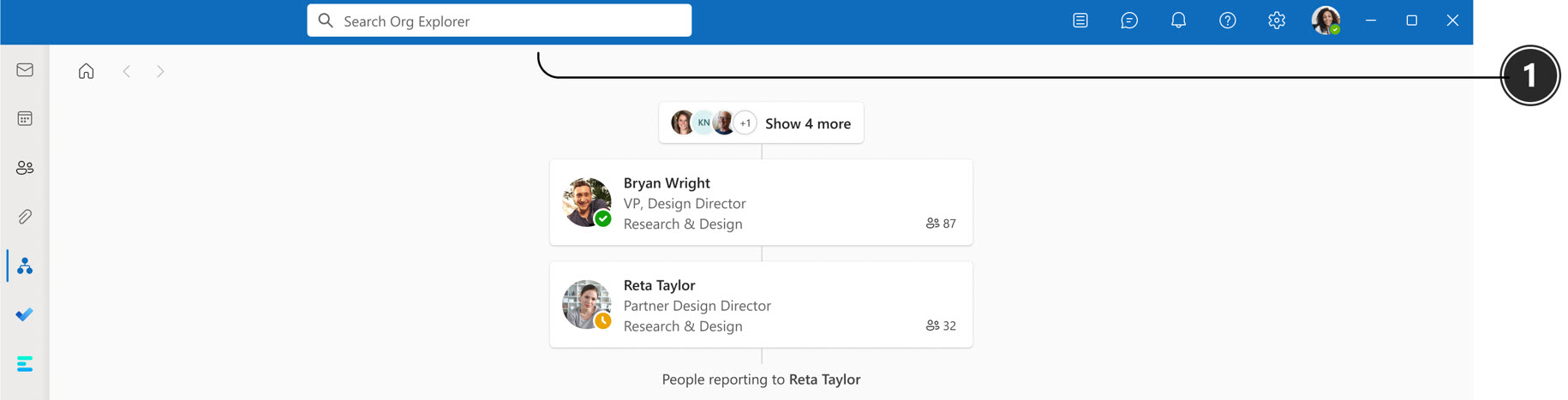The image size is (1568, 400).
Task: Maximize the window
Action: (1411, 21)
